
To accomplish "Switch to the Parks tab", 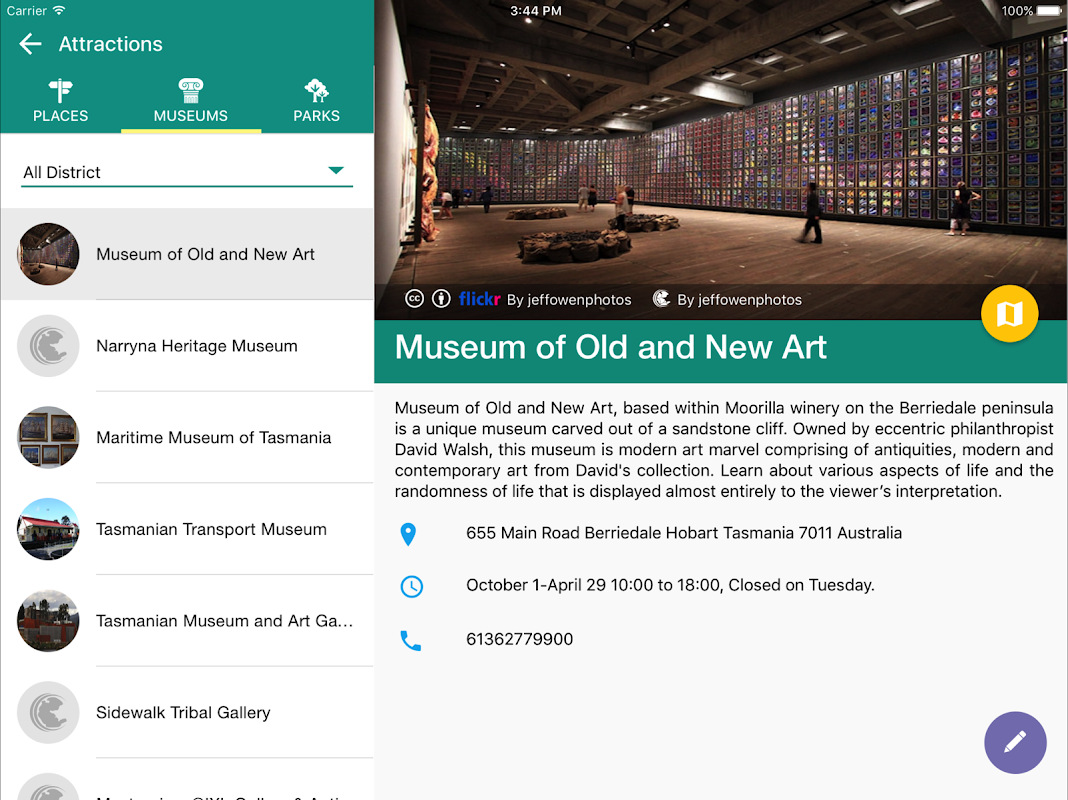I will click(317, 101).
